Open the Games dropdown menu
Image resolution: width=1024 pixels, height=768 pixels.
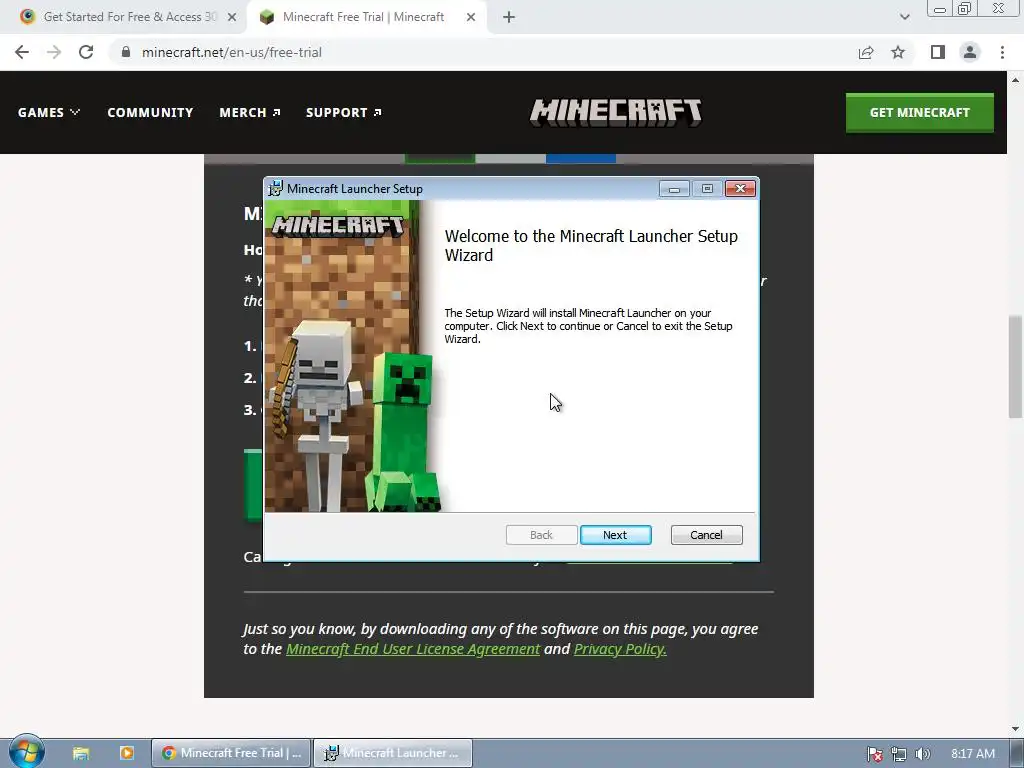click(49, 112)
